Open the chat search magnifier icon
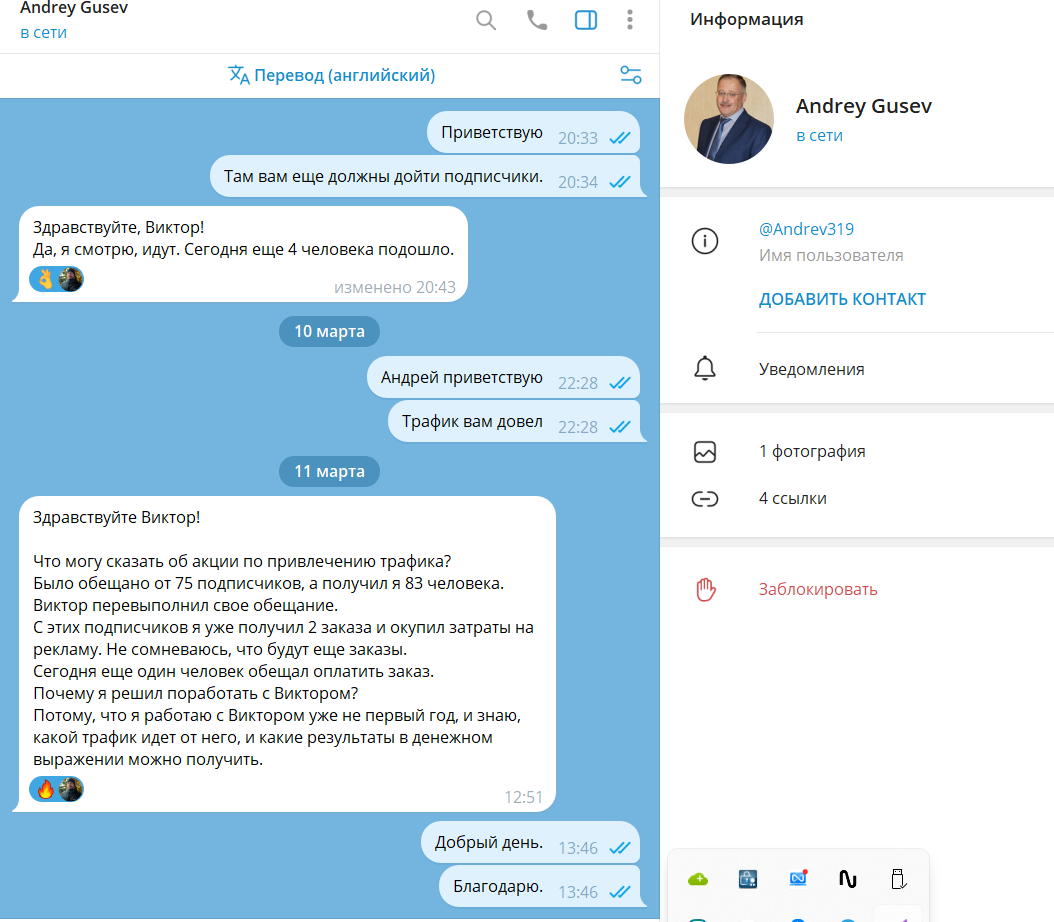Viewport: 1054px width, 922px height. (x=485, y=20)
